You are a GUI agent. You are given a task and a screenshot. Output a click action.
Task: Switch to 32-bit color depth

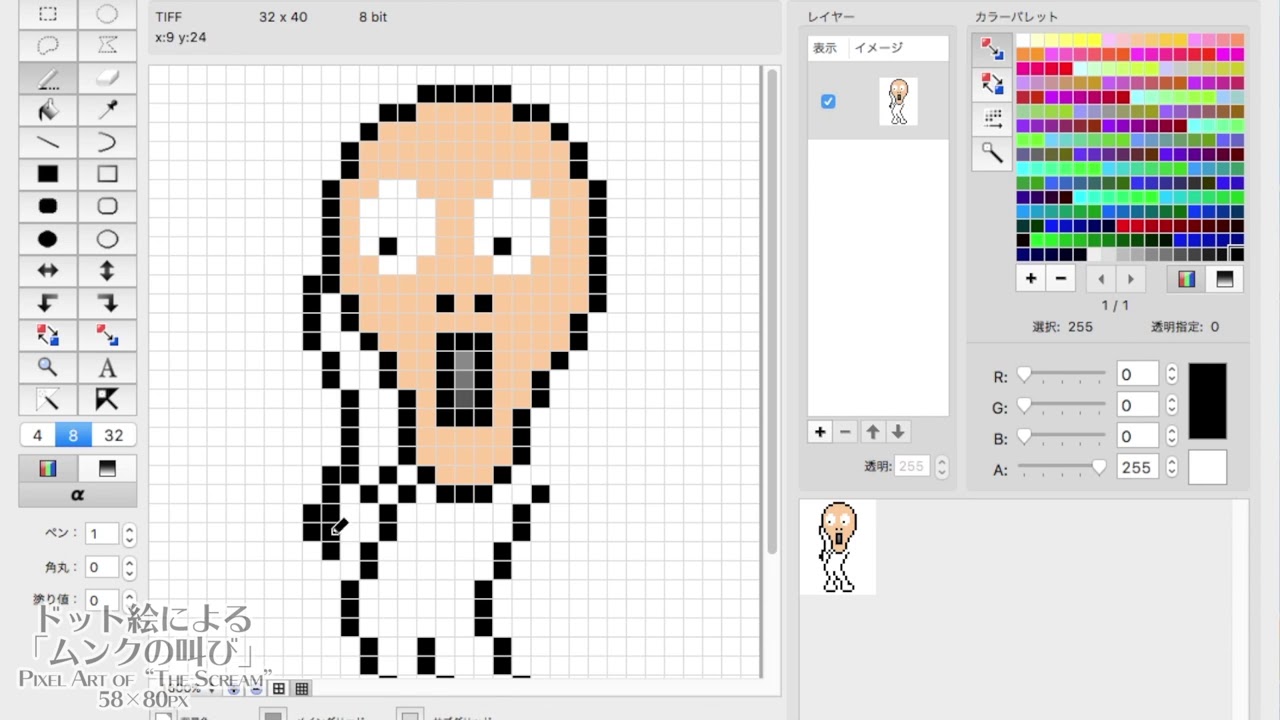pos(114,435)
